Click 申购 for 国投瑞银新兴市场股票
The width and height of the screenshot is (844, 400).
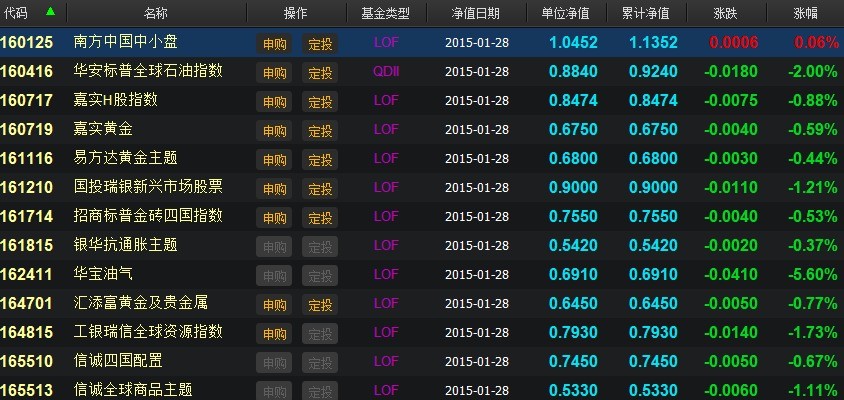(x=274, y=189)
